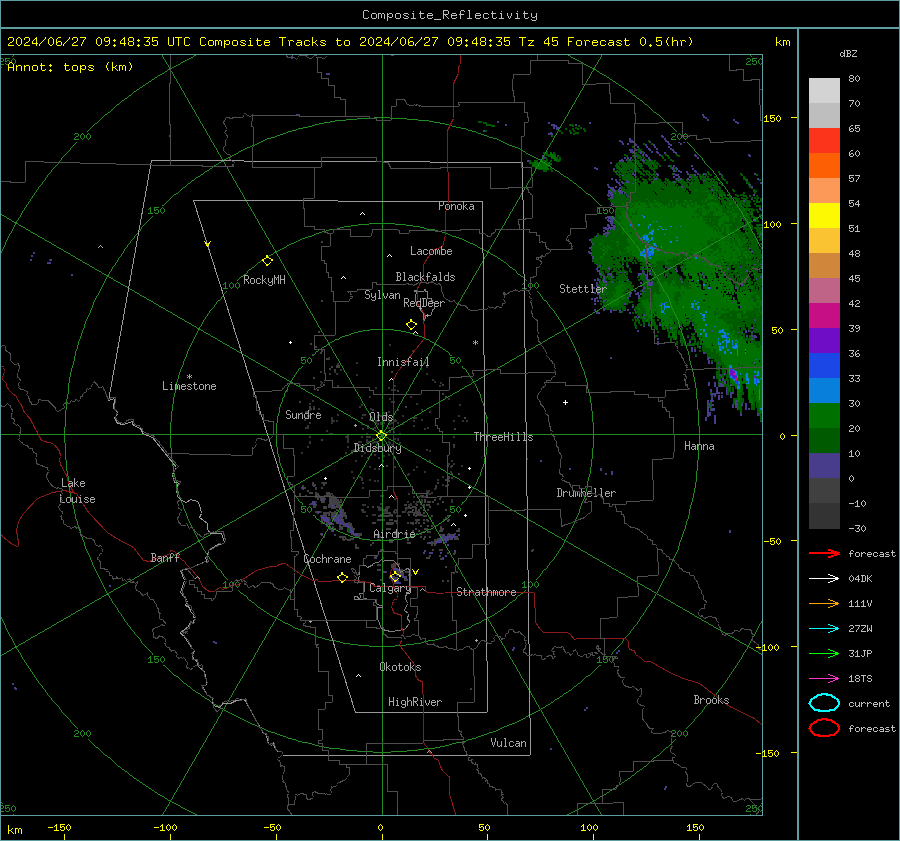
Task: Click the Blackfalds label
Action: click(425, 277)
